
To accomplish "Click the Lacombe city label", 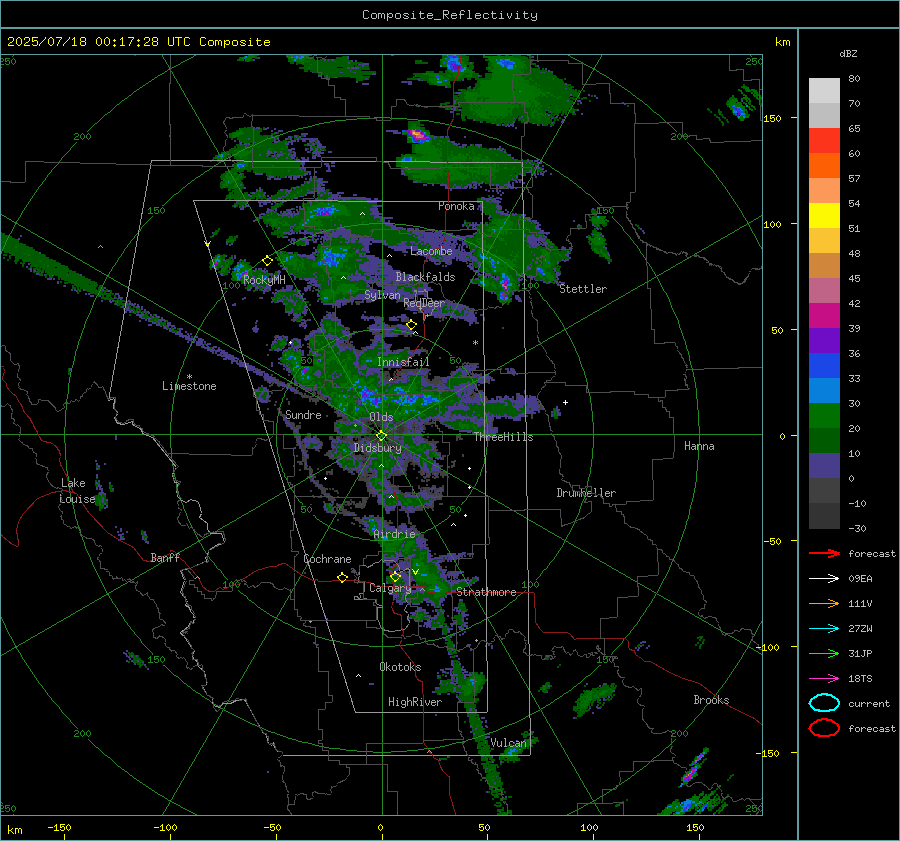I will pos(431,251).
